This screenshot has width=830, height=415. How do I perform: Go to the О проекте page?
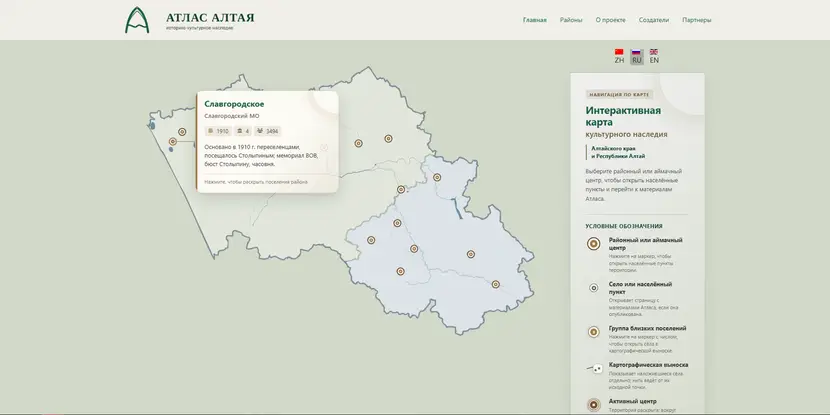pyautogui.click(x=610, y=20)
